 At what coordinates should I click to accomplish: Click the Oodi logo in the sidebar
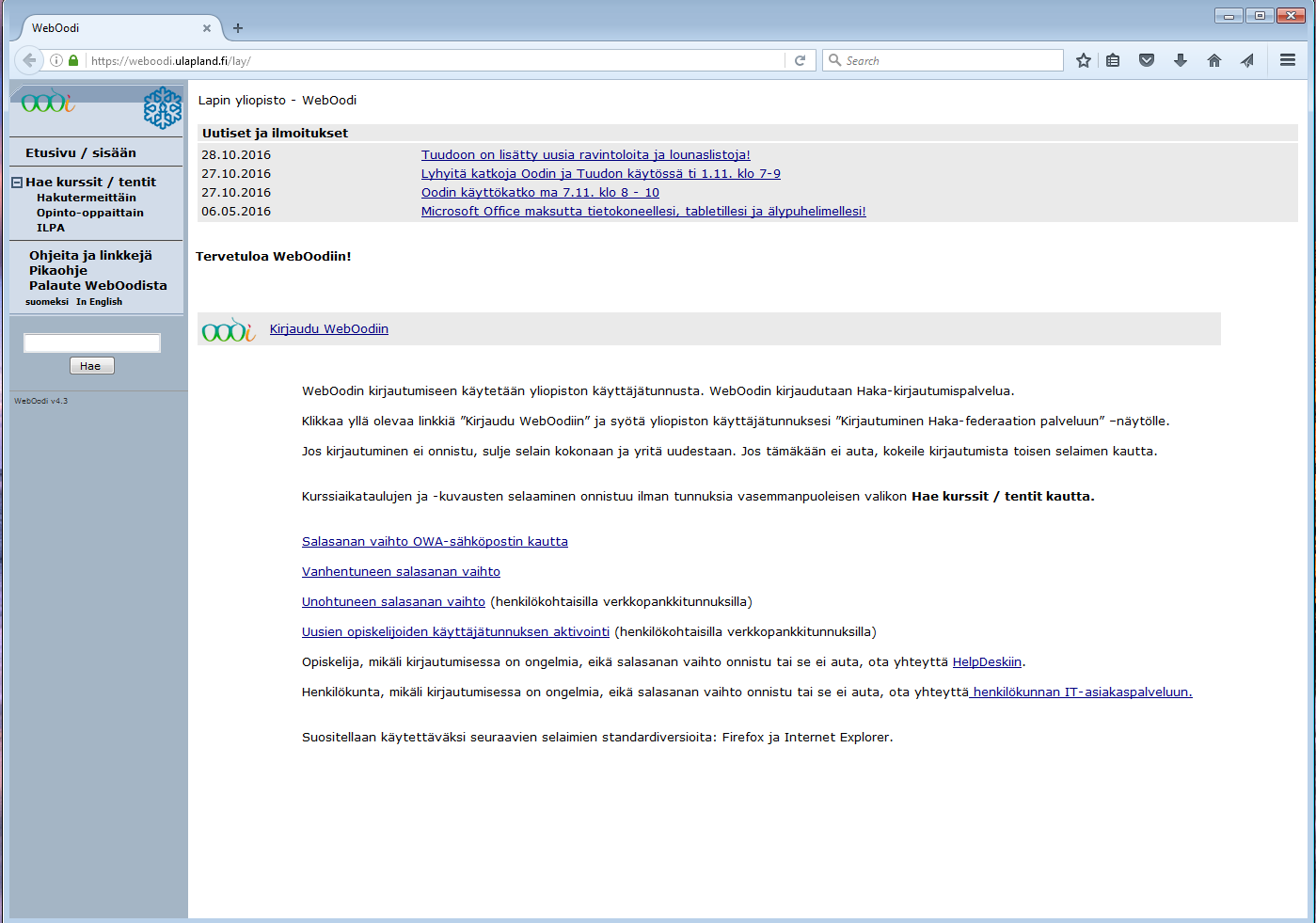click(48, 101)
